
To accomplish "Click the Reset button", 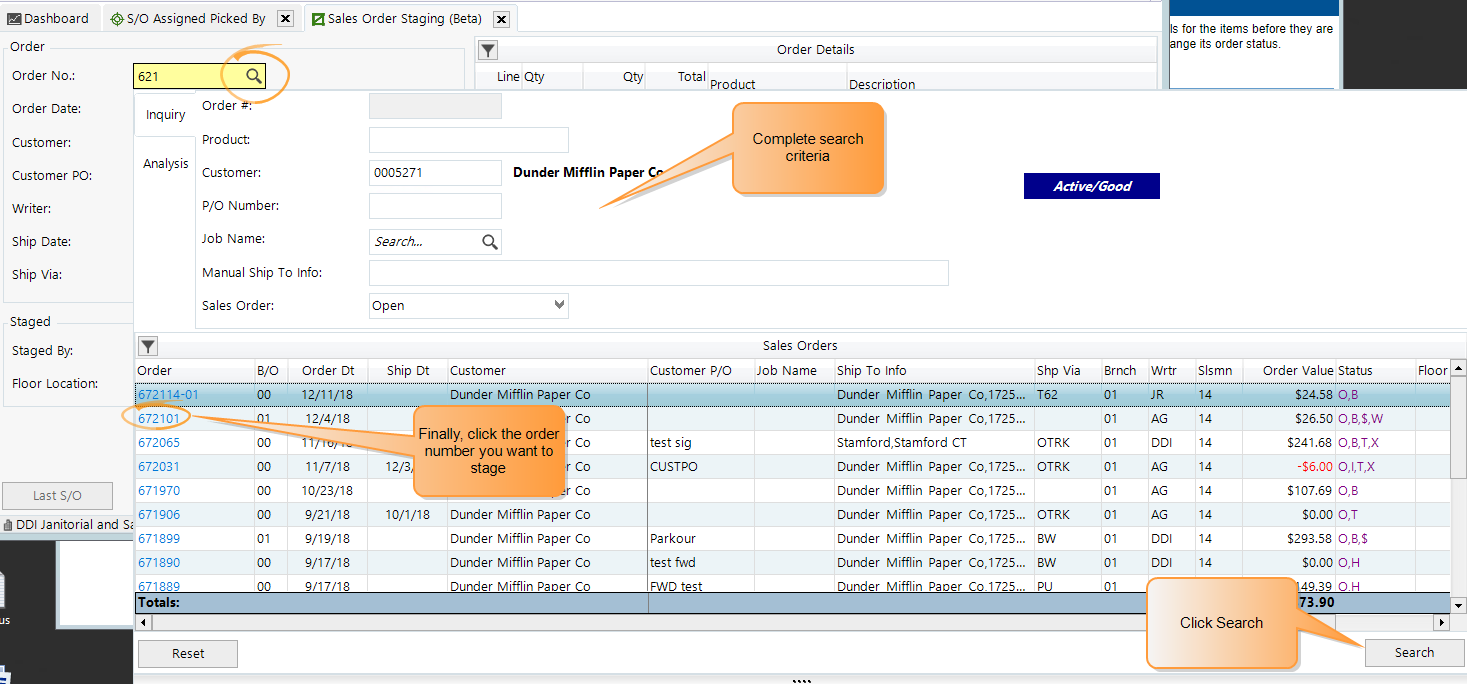I will pyautogui.click(x=187, y=653).
